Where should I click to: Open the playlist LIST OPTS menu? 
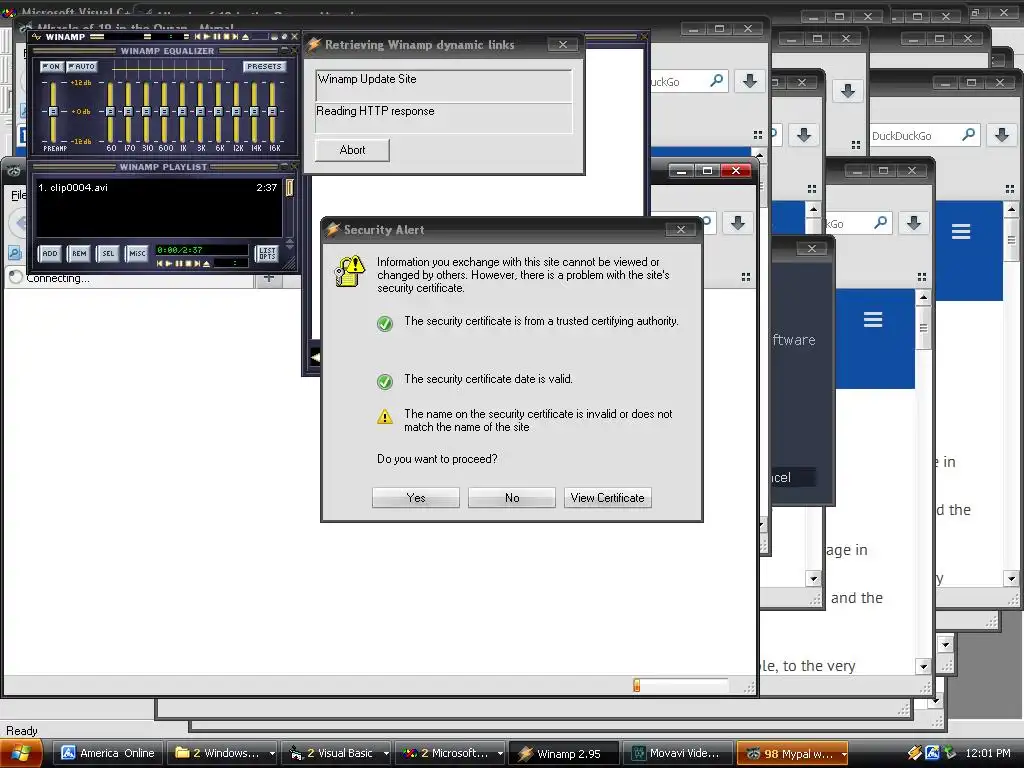pos(267,253)
